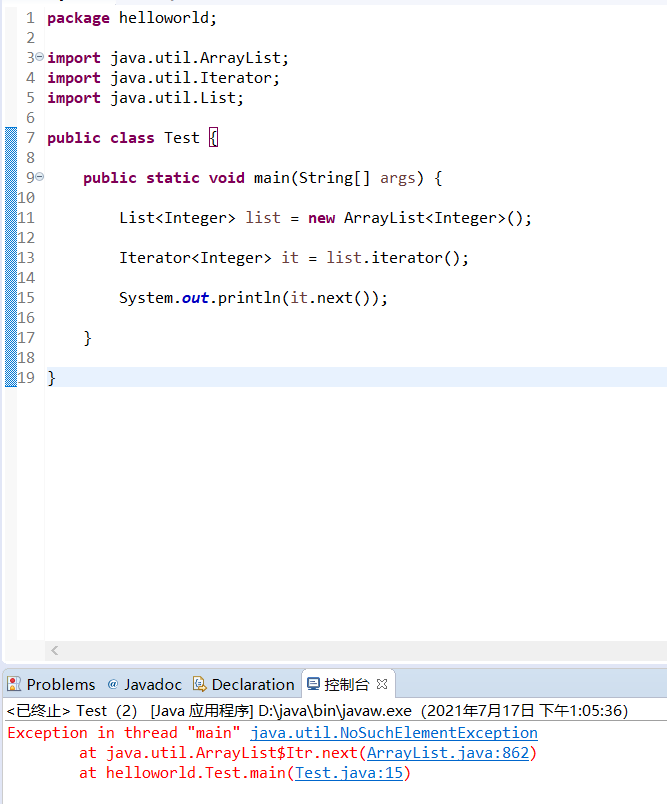Click the 'new ArrayList<Integer>()' statement
This screenshot has width=667, height=804.
(x=419, y=218)
